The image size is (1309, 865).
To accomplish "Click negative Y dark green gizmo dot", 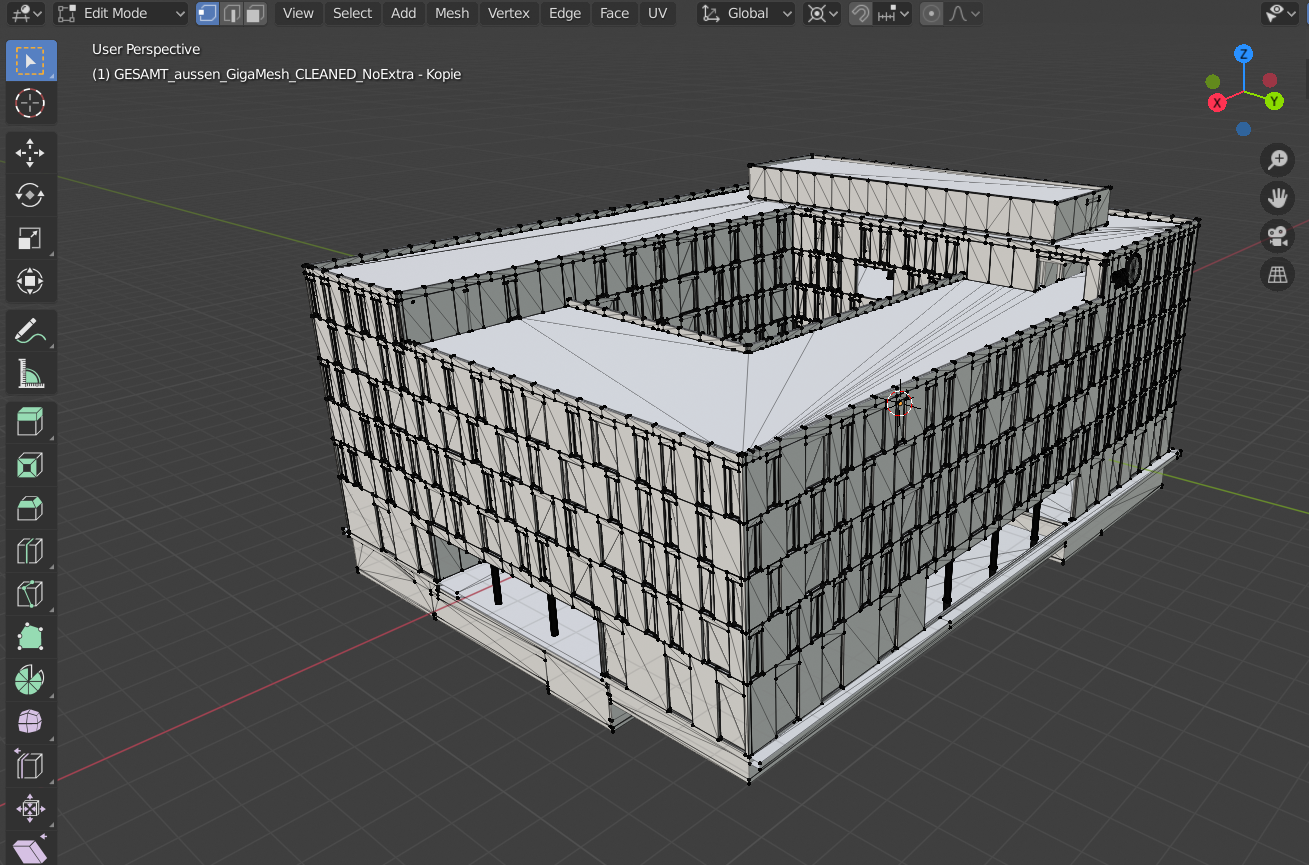I will pyautogui.click(x=1213, y=81).
